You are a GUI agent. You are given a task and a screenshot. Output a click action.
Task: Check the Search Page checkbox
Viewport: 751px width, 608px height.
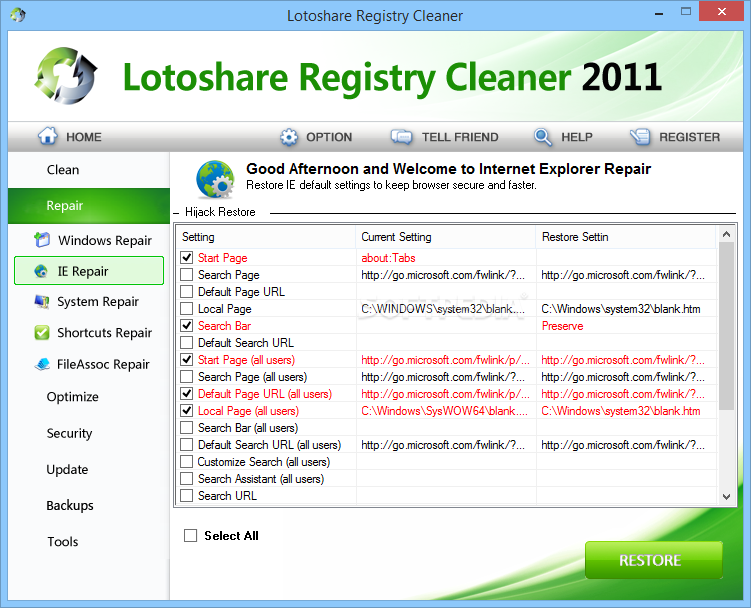[x=187, y=275]
